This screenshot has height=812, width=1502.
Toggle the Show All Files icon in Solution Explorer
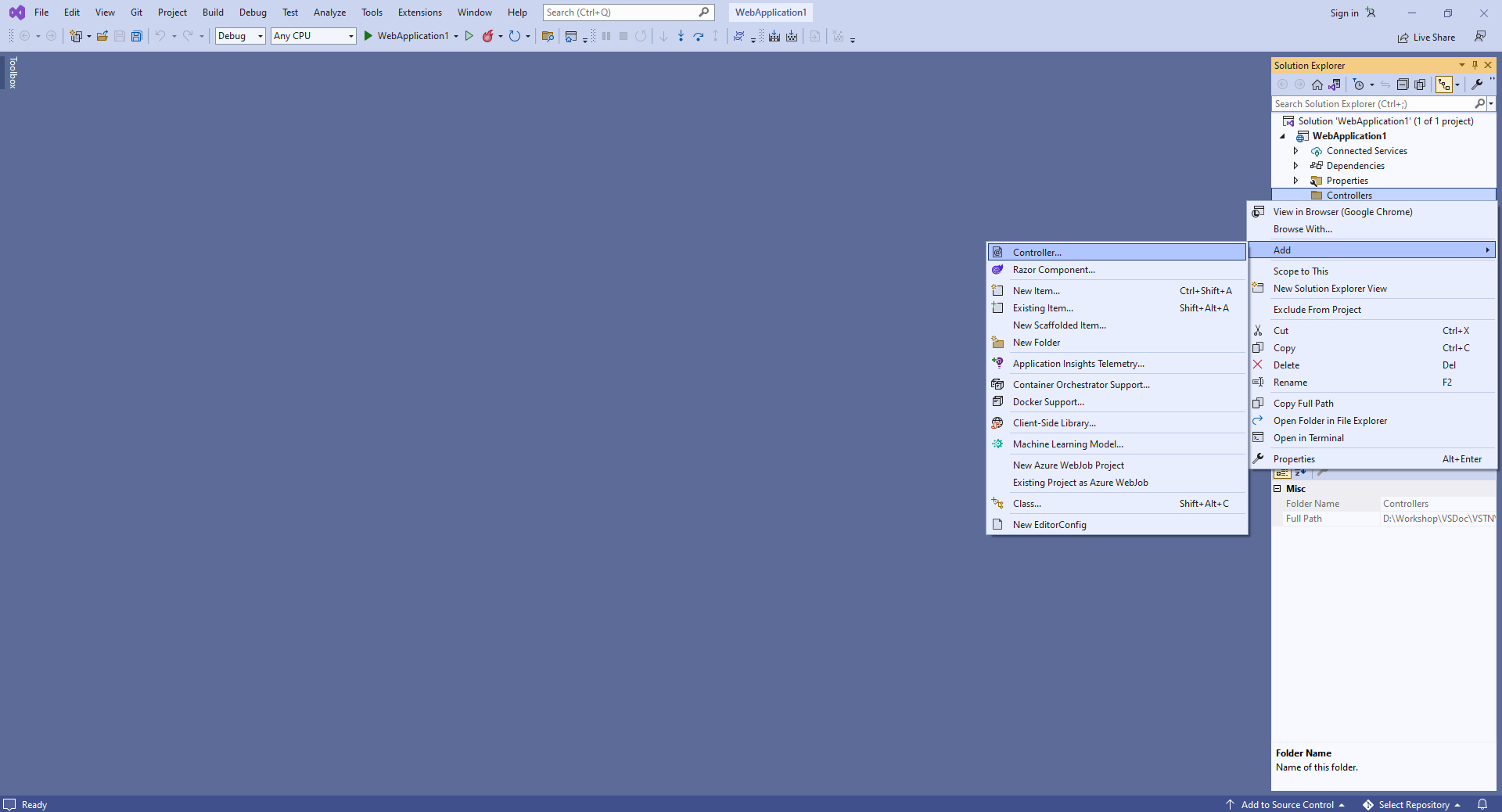(x=1420, y=84)
